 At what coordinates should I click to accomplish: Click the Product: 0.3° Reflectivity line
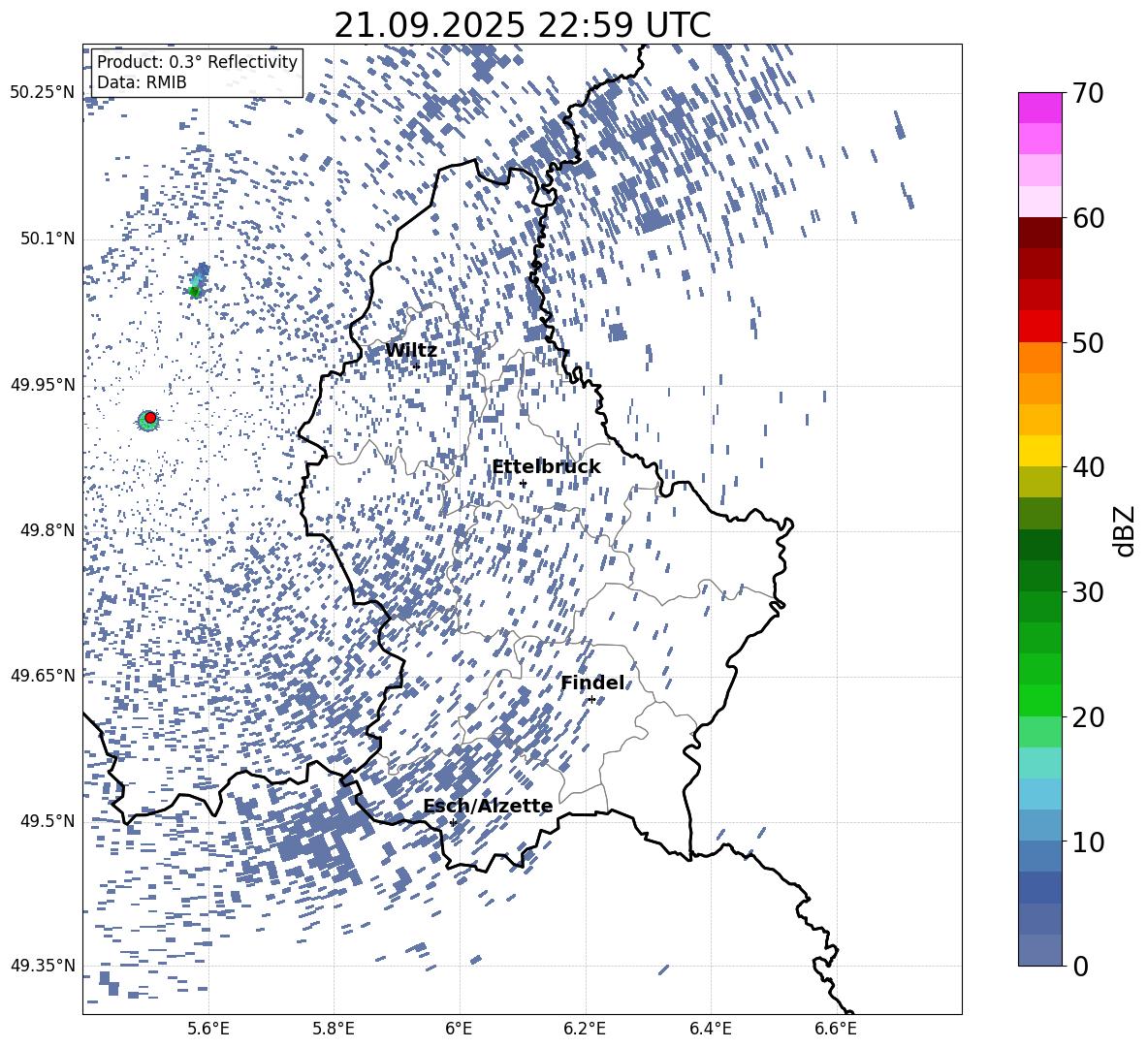pyautogui.click(x=197, y=62)
